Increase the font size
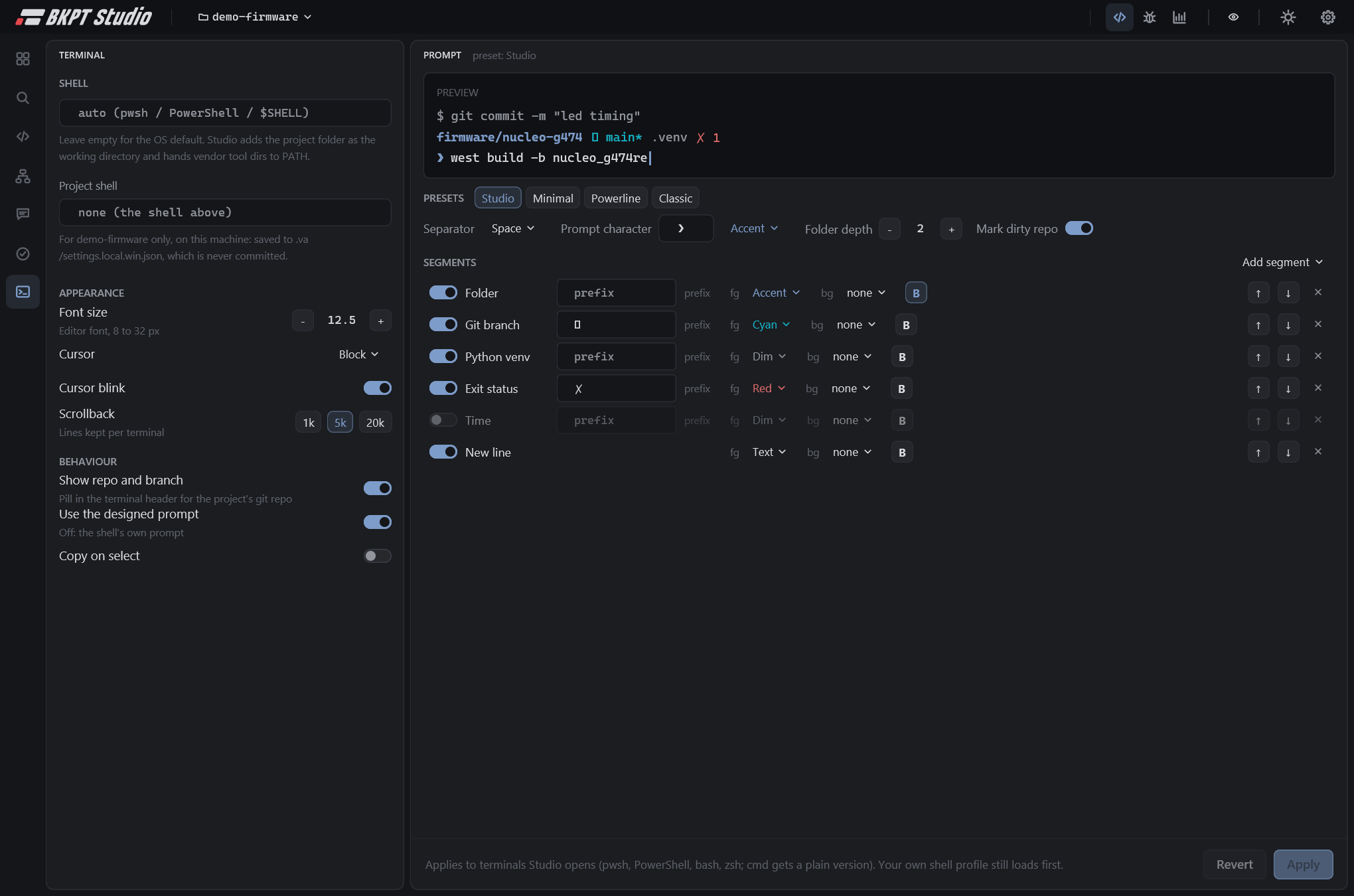The width and height of the screenshot is (1354, 896). tap(380, 321)
